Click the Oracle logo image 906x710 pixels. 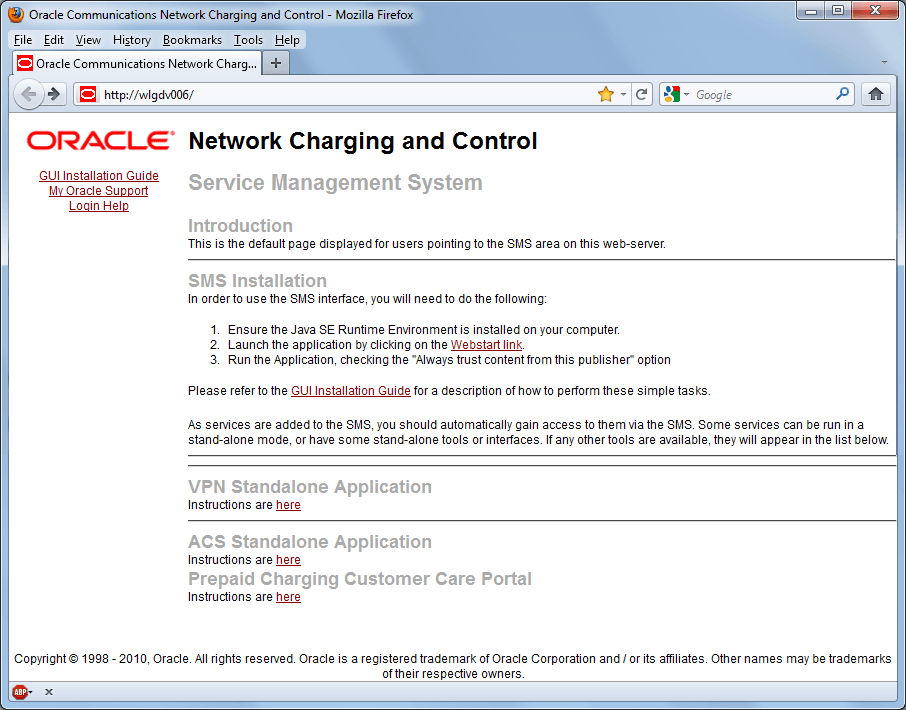tap(101, 140)
